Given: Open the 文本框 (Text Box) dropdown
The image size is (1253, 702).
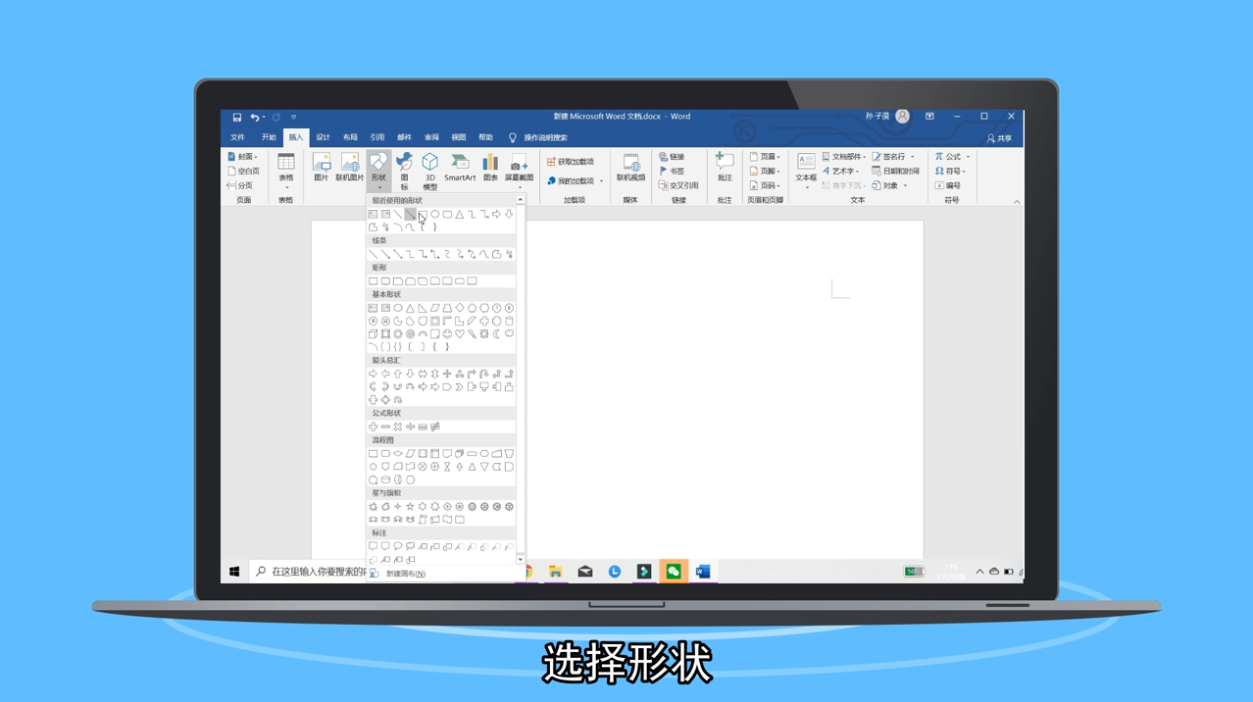Looking at the screenshot, I should click(806, 171).
